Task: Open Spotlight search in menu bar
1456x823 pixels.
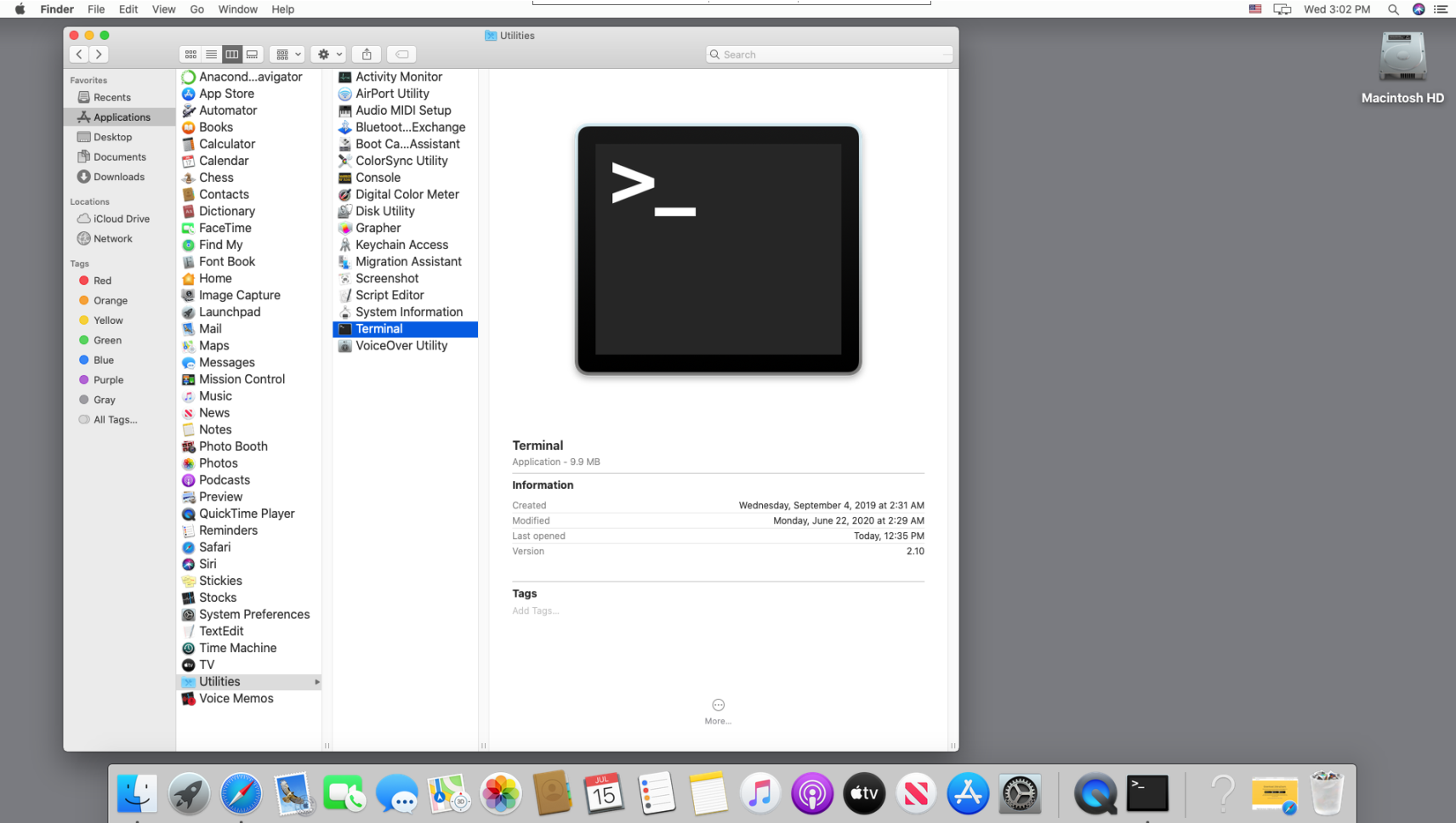Action: 1393,9
